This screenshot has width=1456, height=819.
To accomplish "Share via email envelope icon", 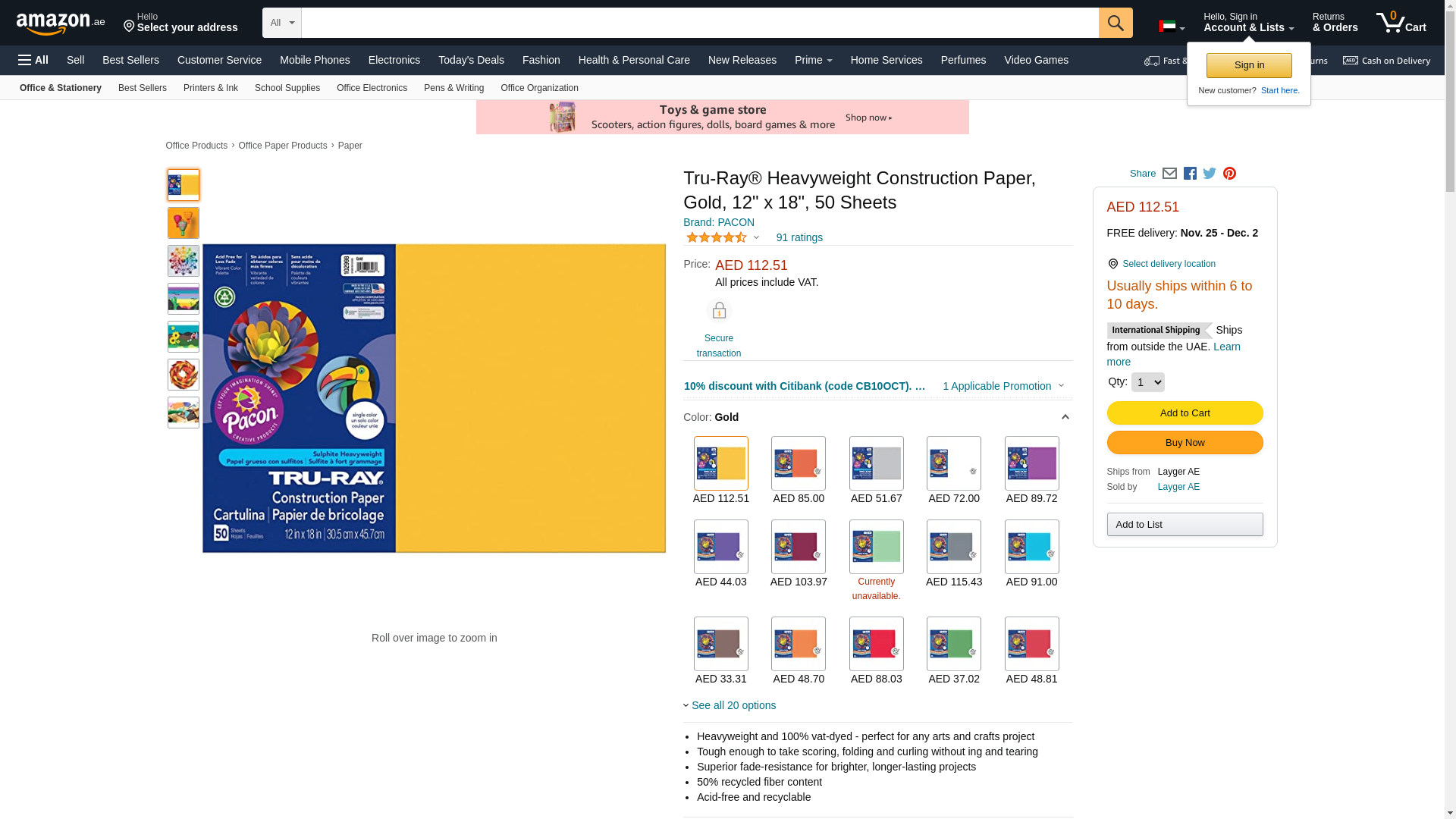I will [x=1169, y=174].
